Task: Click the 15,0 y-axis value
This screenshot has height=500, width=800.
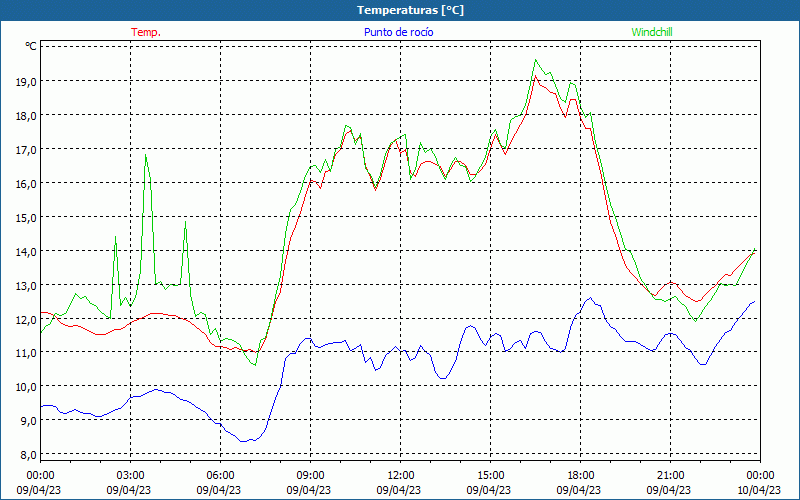Action: point(26,217)
